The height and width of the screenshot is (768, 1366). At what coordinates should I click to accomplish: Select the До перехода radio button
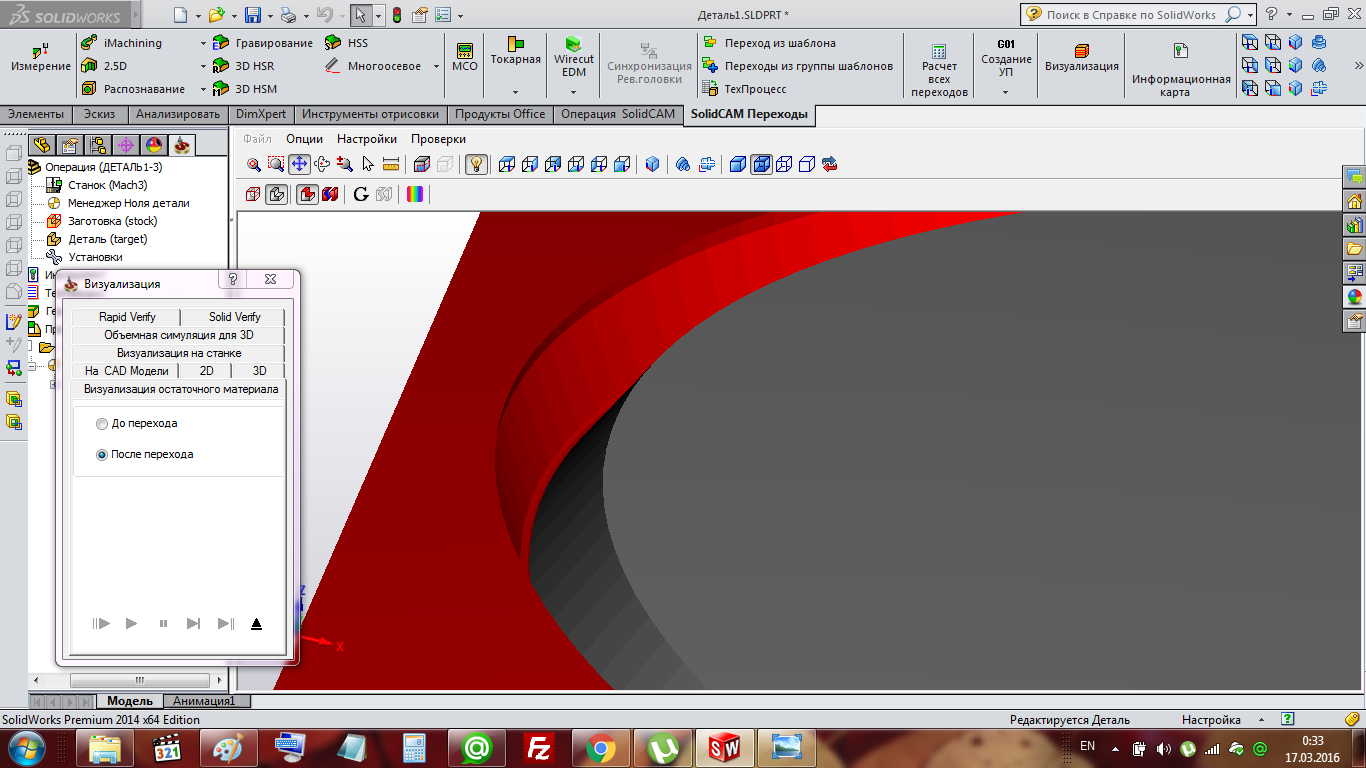[x=102, y=424]
